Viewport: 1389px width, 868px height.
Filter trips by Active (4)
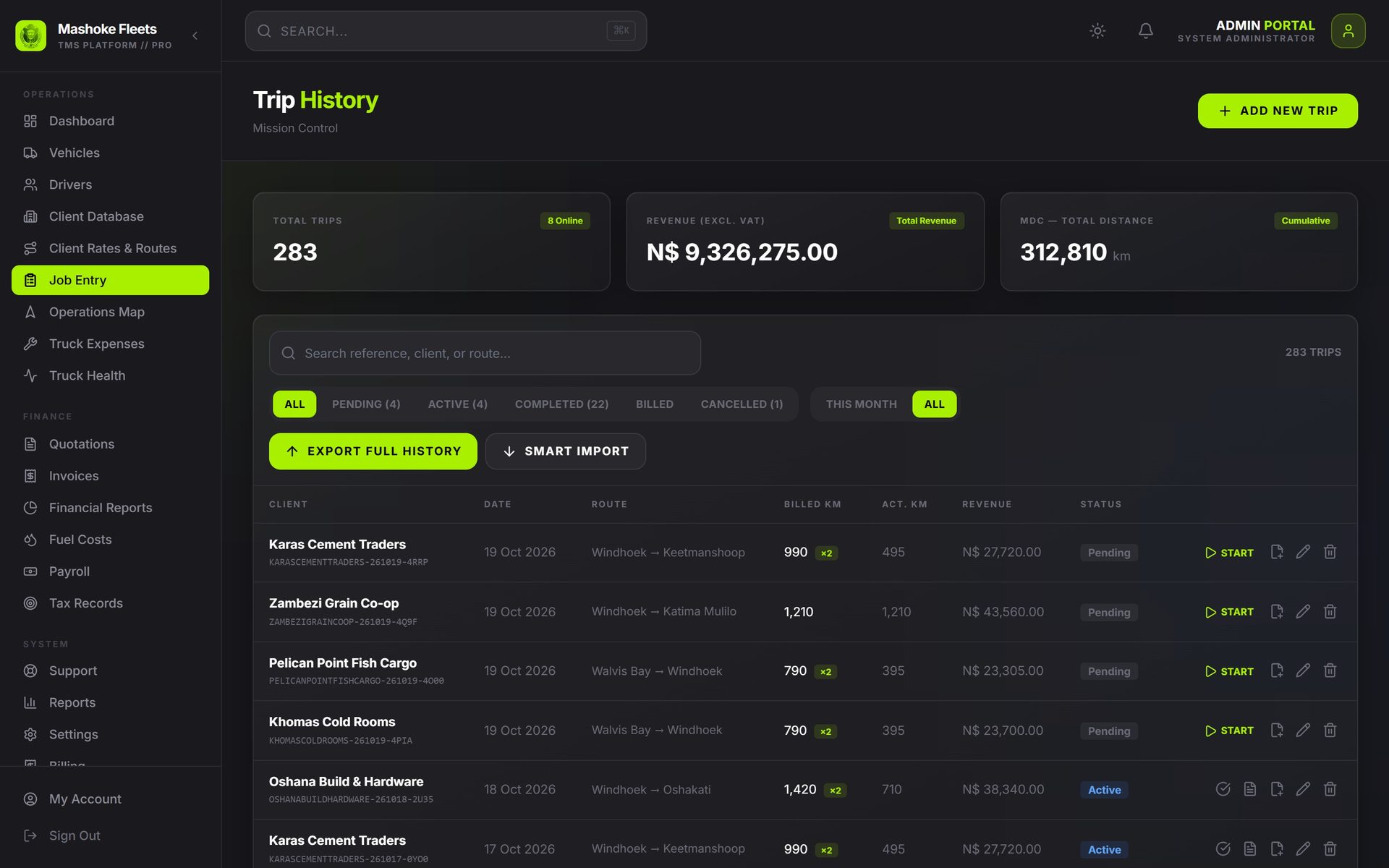[x=457, y=404]
